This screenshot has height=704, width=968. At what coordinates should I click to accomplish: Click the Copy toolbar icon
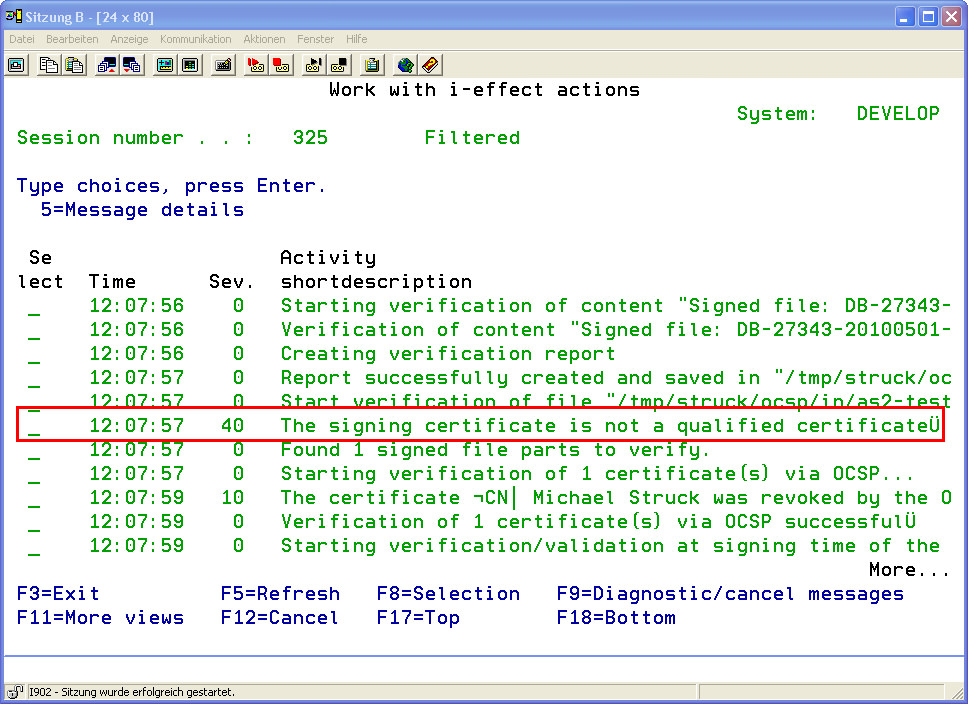(48, 65)
